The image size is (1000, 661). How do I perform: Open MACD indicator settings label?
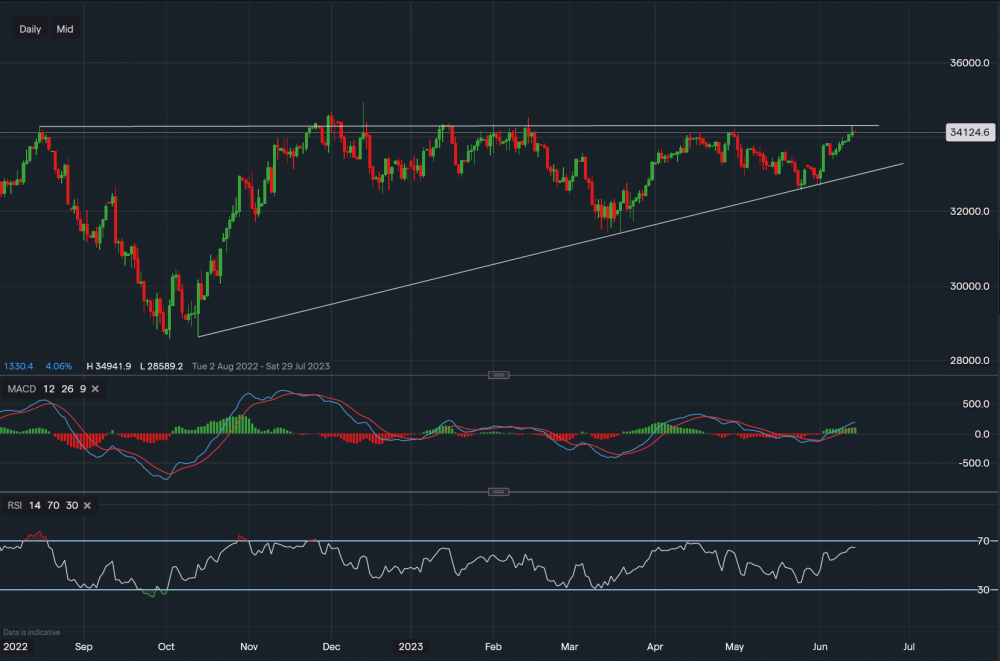(23, 389)
